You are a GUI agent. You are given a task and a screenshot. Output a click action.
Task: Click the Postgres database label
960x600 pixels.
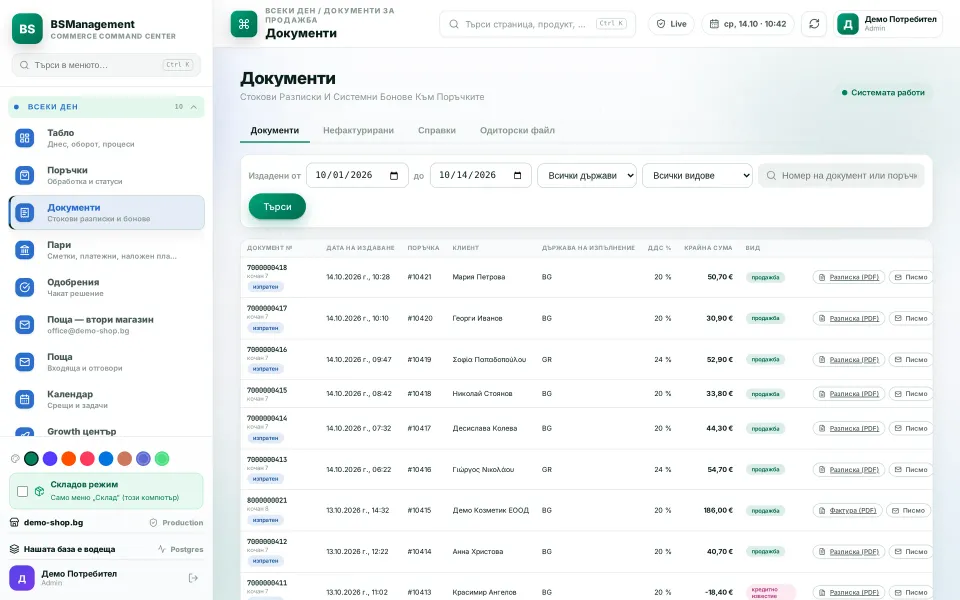pyautogui.click(x=180, y=549)
